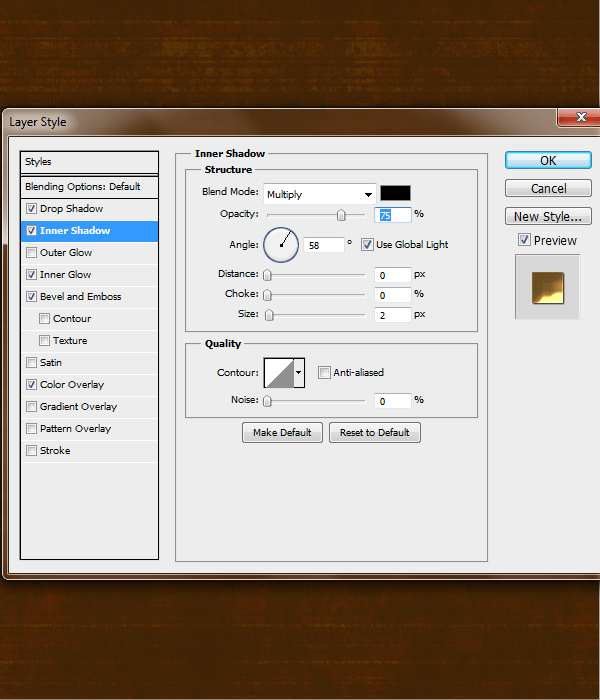Focus the Distance value field
Screen dimensions: 600x700
pos(392,275)
